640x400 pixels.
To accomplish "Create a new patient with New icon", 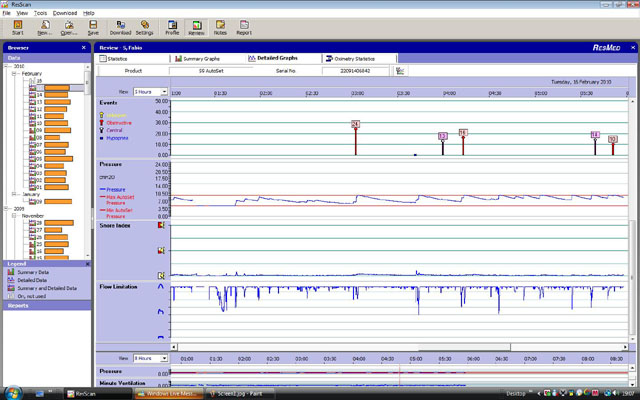I will 45,28.
